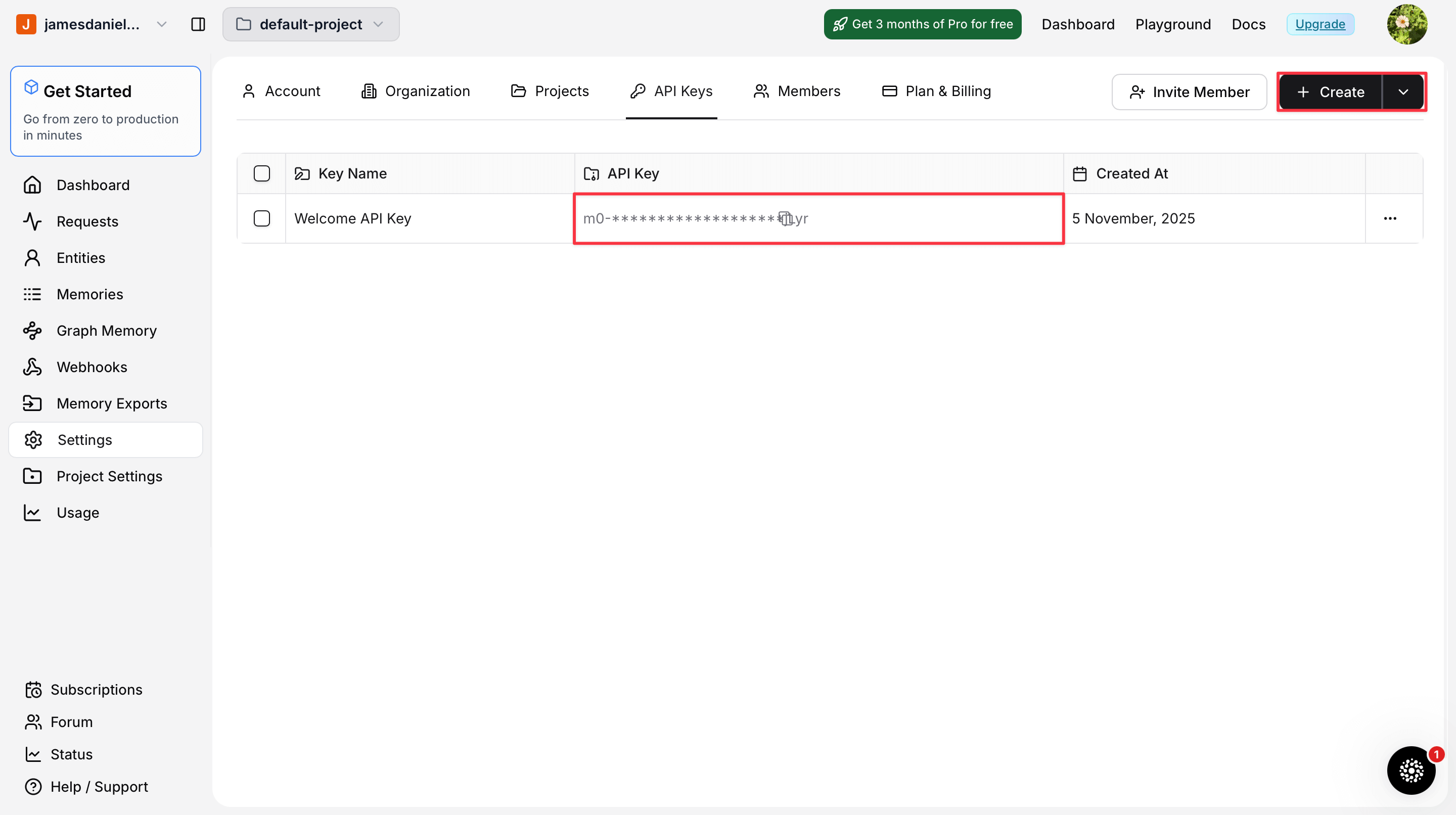Open the default-project selector dropdown

311,24
